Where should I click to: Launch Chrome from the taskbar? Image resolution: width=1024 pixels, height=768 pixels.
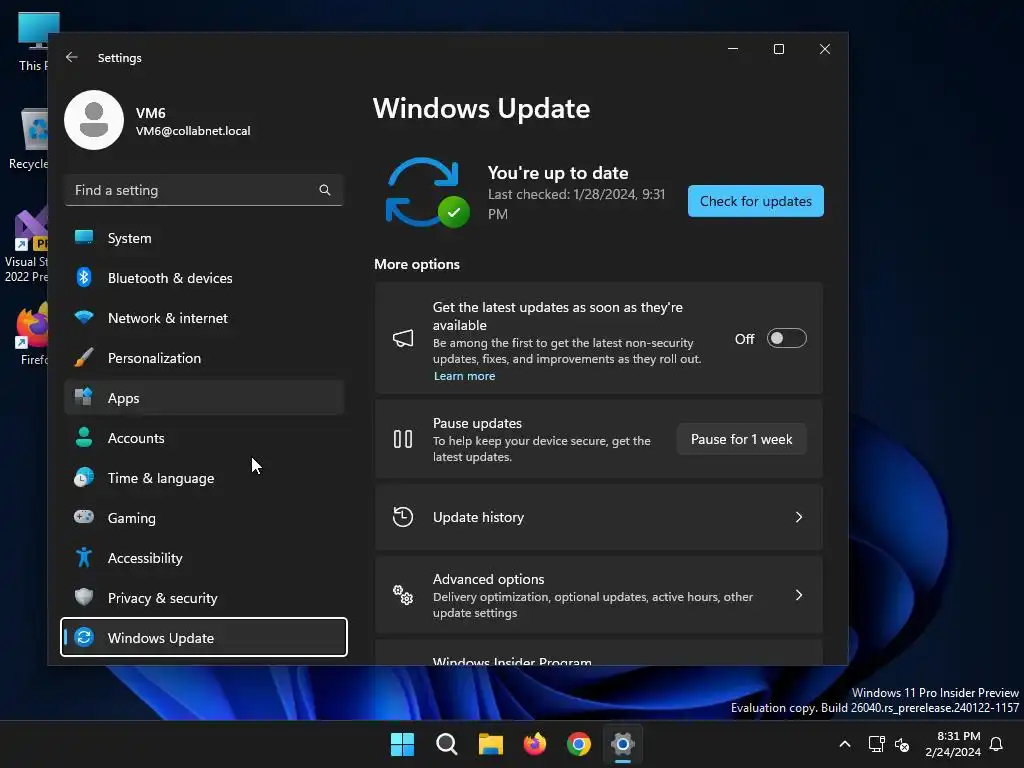[579, 744]
